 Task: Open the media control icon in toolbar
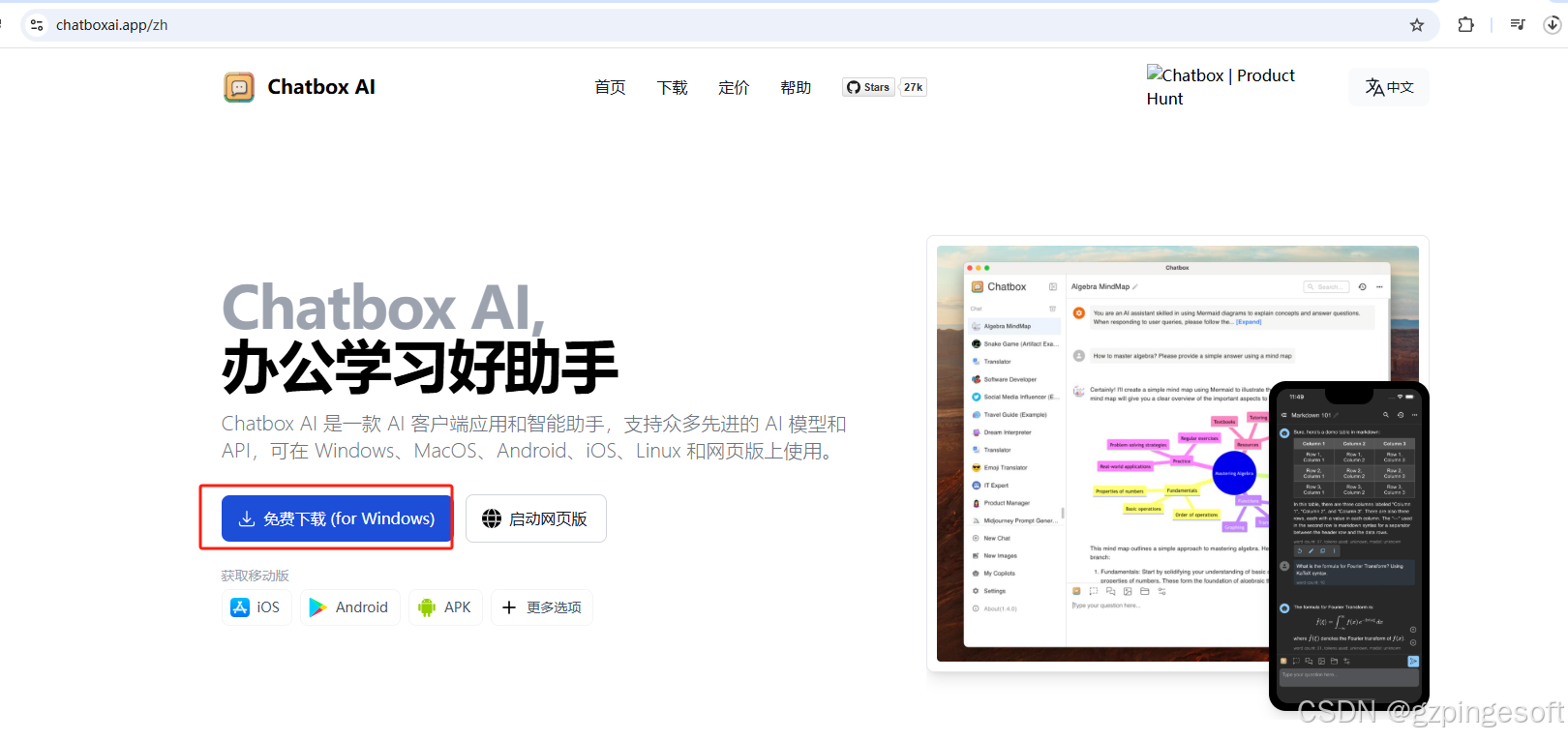(x=1517, y=25)
